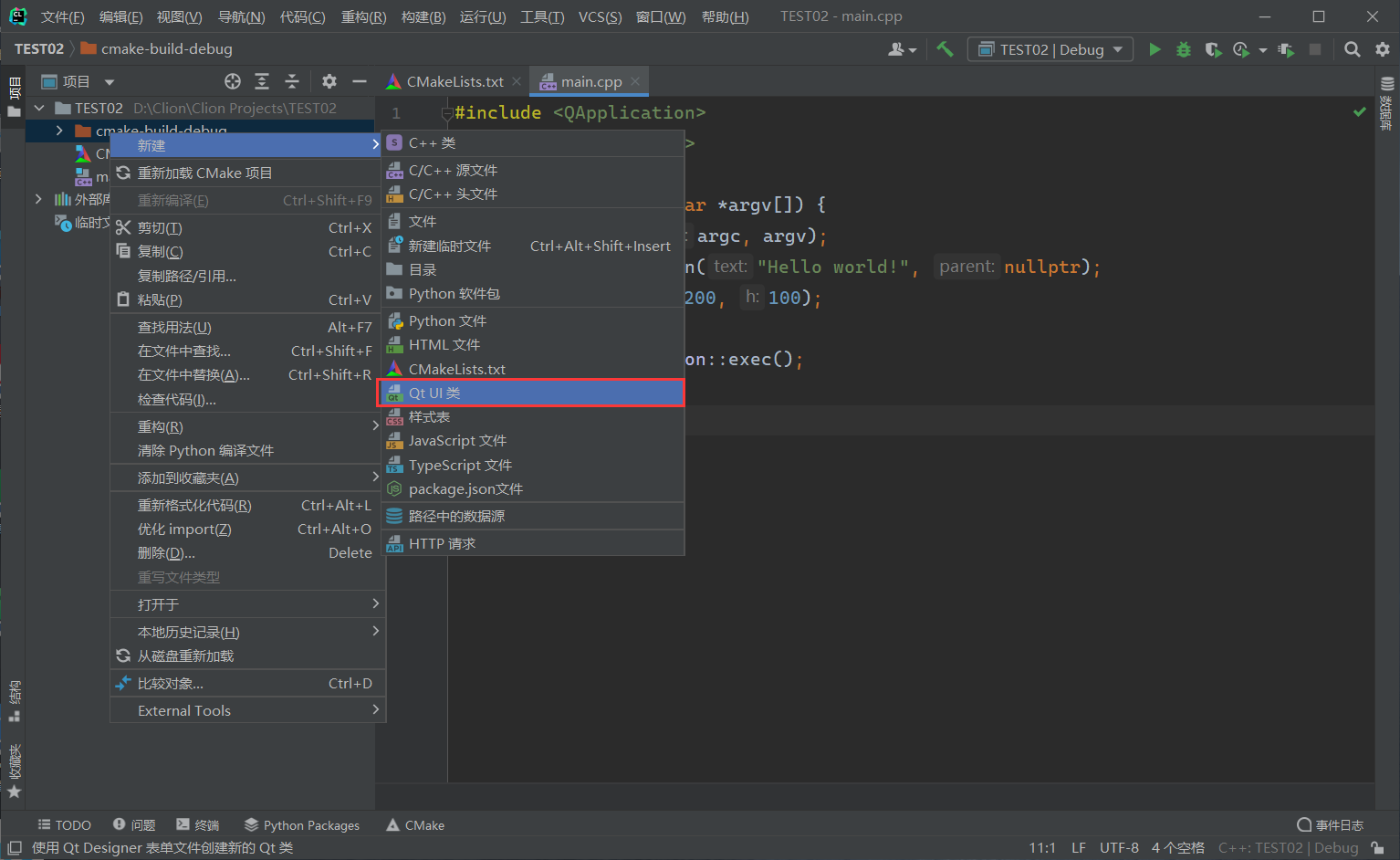Show the 数据库 tool window
Viewport: 1400px width, 860px height.
[x=1385, y=114]
